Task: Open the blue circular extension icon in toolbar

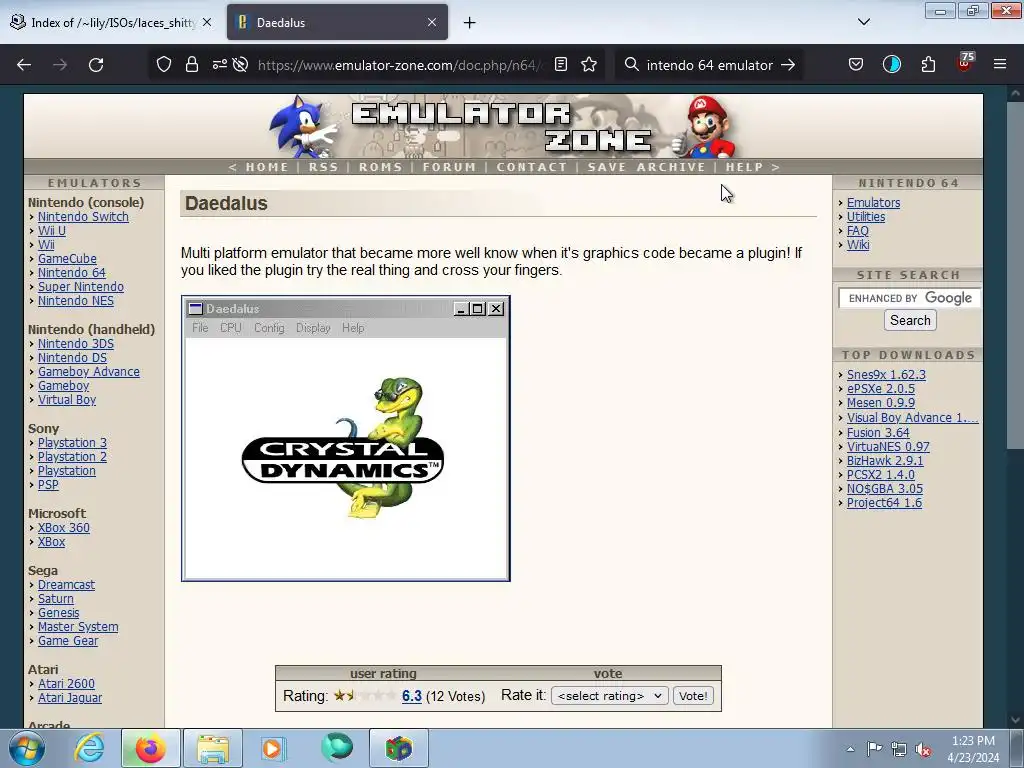Action: click(891, 65)
